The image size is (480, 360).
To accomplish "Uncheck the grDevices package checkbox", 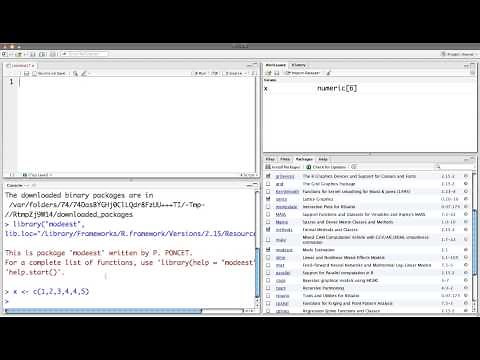I will 268,176.
